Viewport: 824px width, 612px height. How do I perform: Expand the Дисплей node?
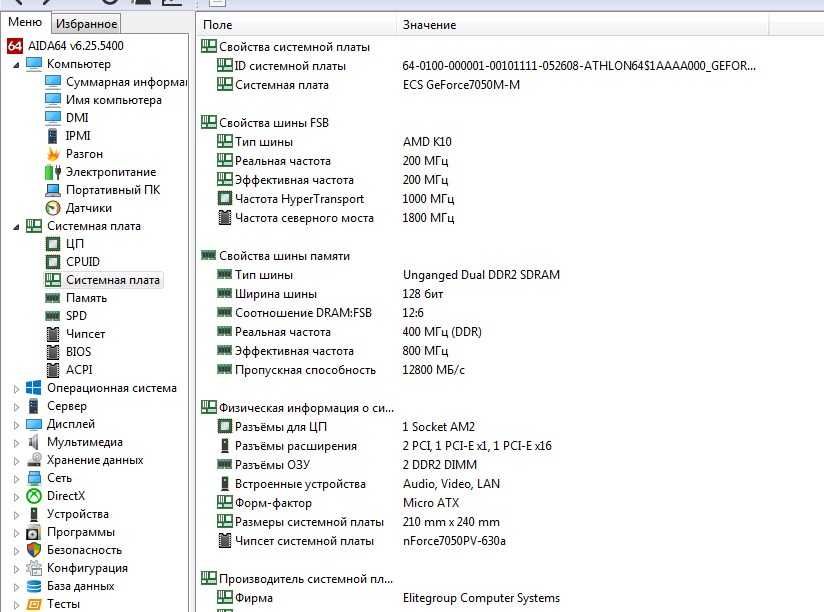(16, 424)
